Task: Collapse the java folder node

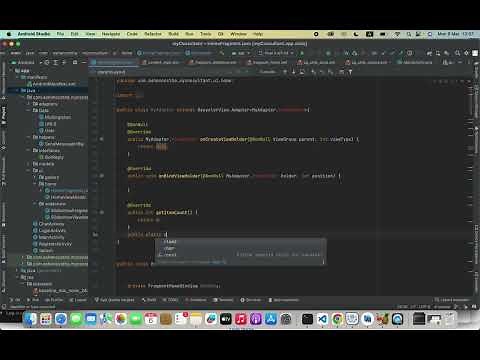Action: [x=17, y=90]
